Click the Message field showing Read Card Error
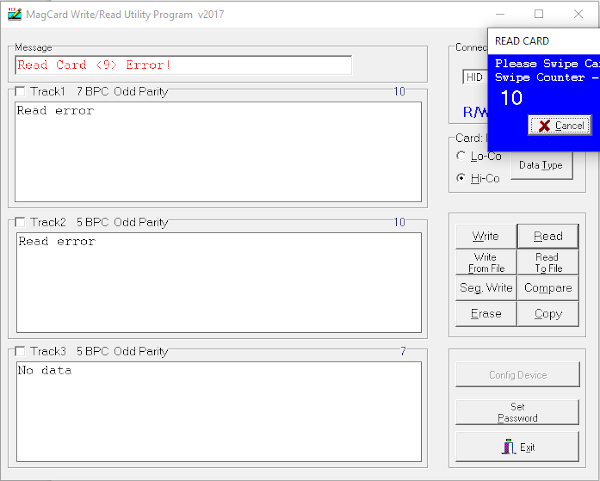 (x=183, y=65)
